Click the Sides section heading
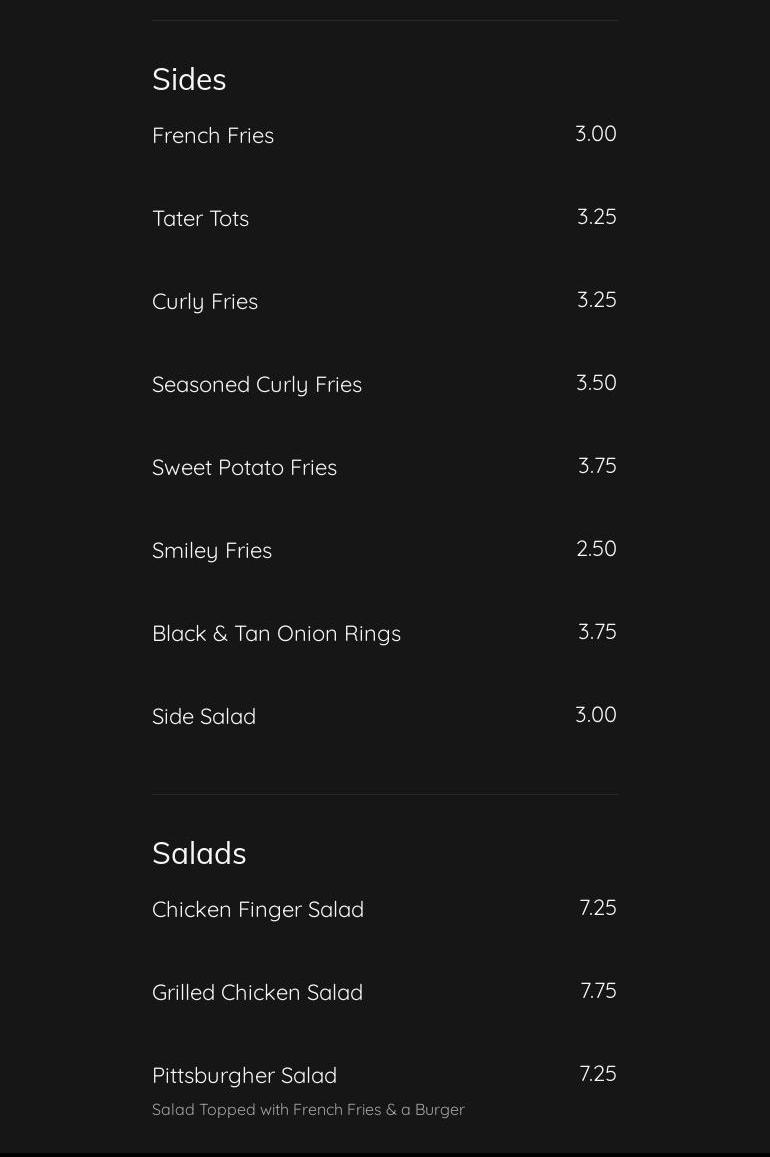This screenshot has width=770, height=1157. tap(189, 80)
